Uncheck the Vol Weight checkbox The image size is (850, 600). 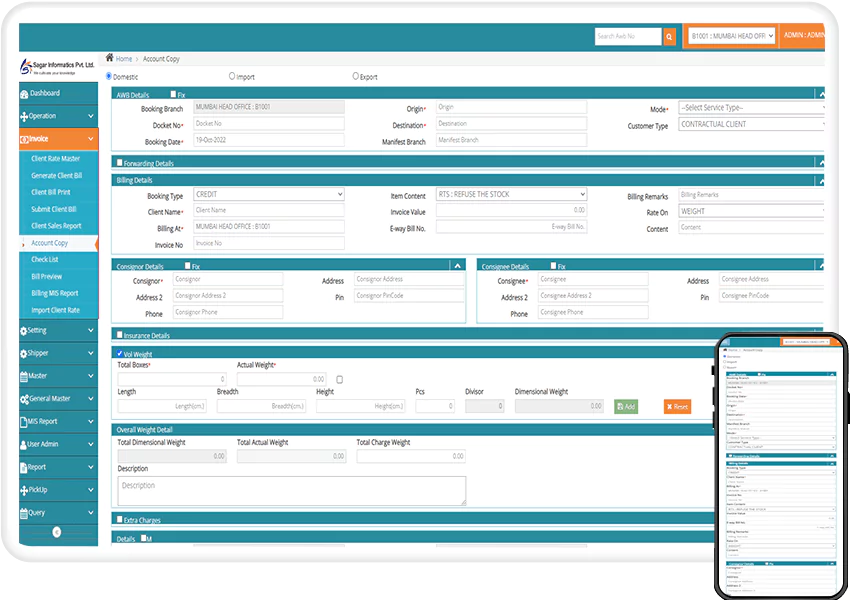120,353
